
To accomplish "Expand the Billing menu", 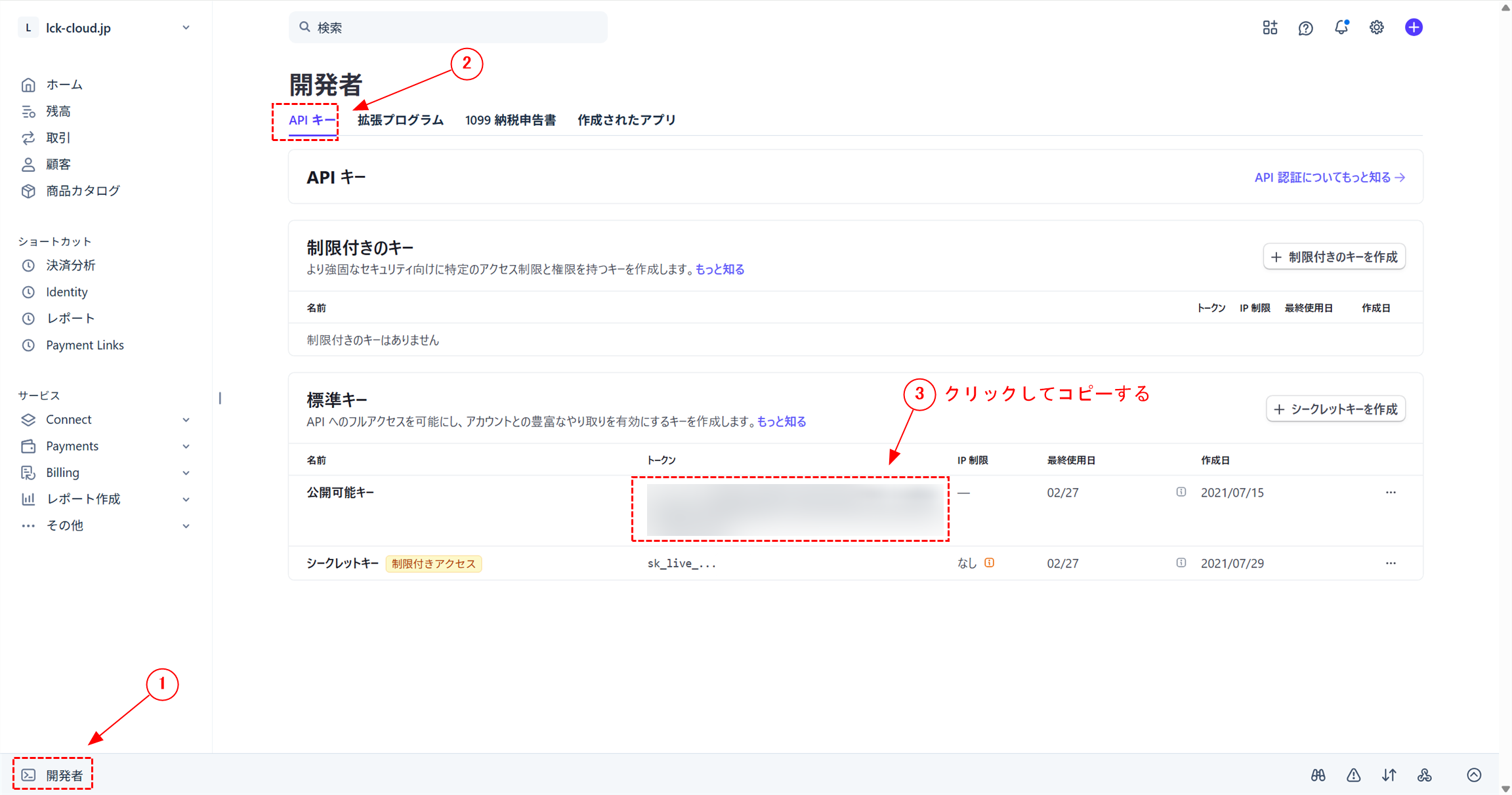I will (x=105, y=473).
